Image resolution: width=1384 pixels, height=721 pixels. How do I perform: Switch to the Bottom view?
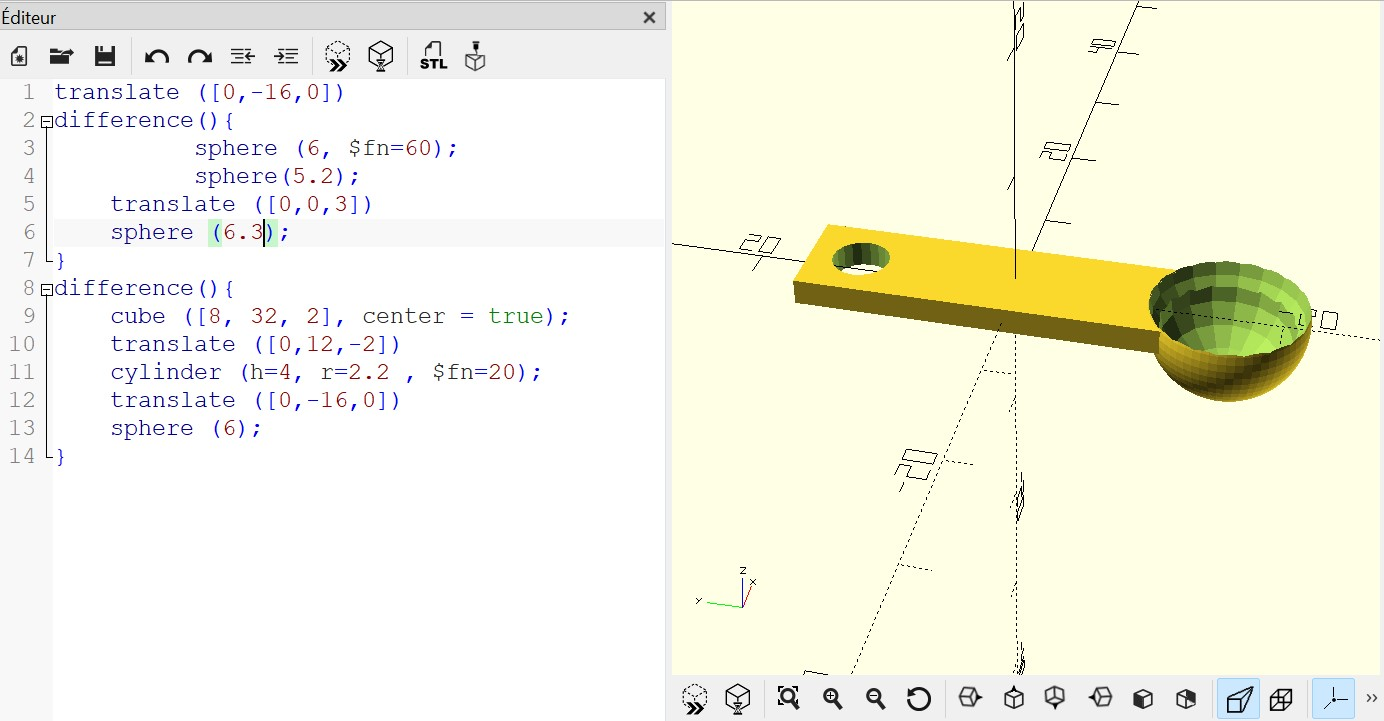point(1055,697)
